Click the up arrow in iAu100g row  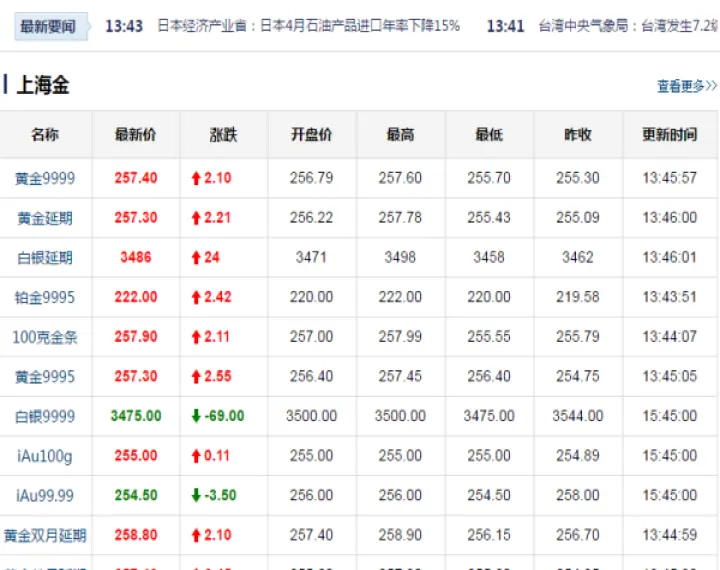pos(196,456)
